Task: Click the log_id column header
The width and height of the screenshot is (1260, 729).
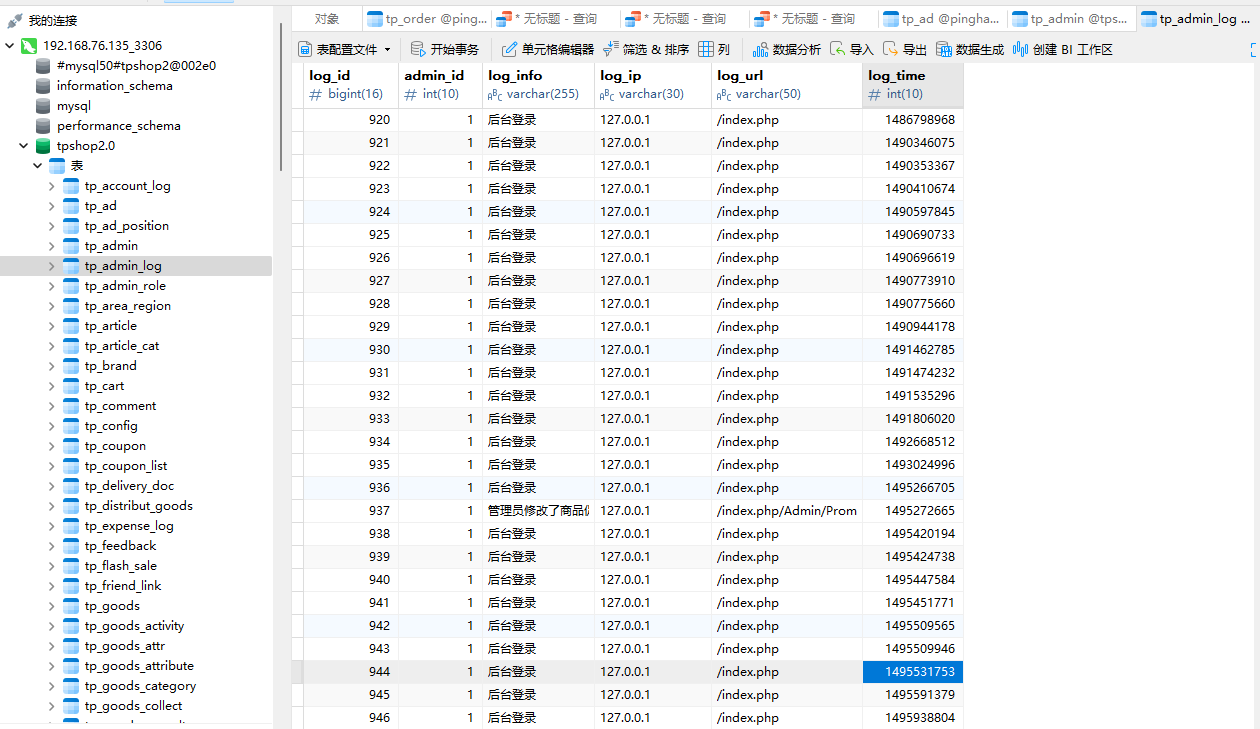Action: (x=351, y=85)
